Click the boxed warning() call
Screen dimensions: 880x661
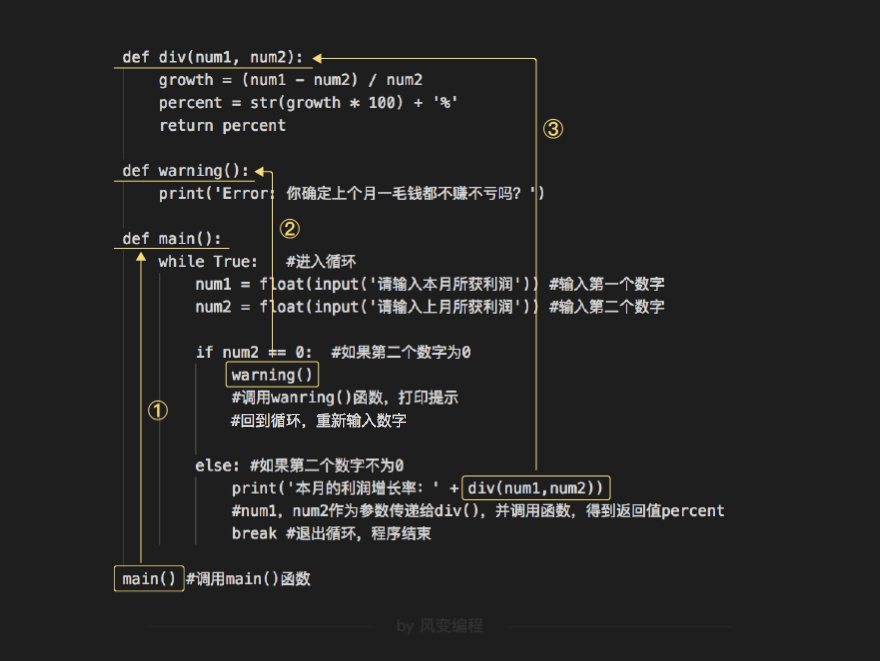(272, 375)
